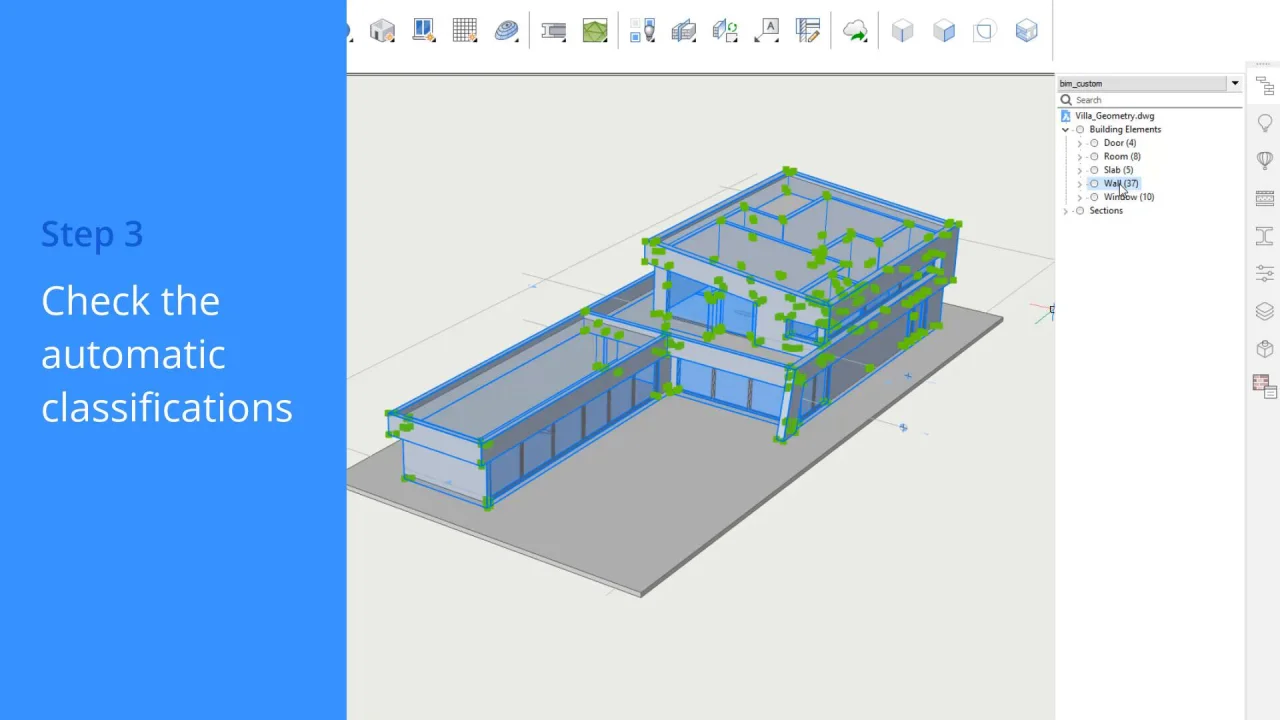Image resolution: width=1280 pixels, height=720 pixels.
Task: Expand the Room (8) tree node
Action: click(1079, 157)
